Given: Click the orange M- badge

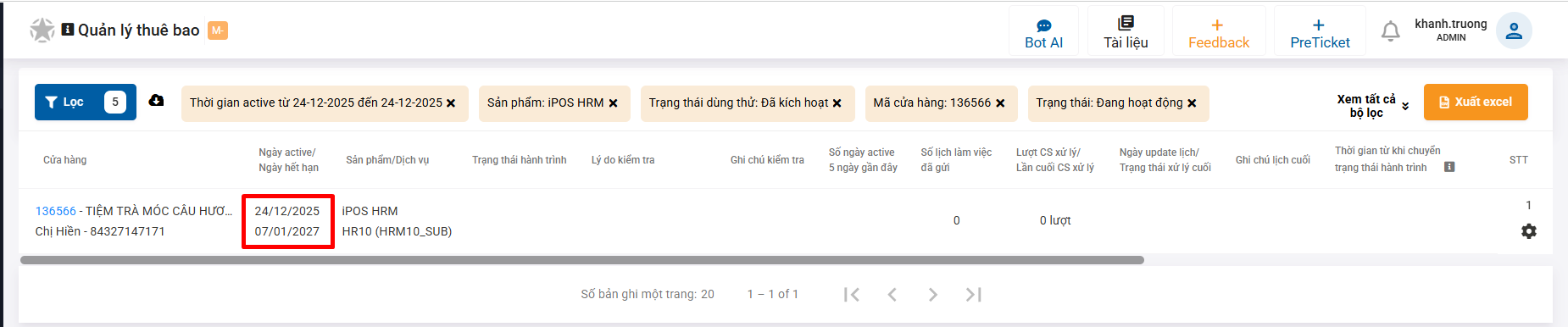Looking at the screenshot, I should 218,30.
